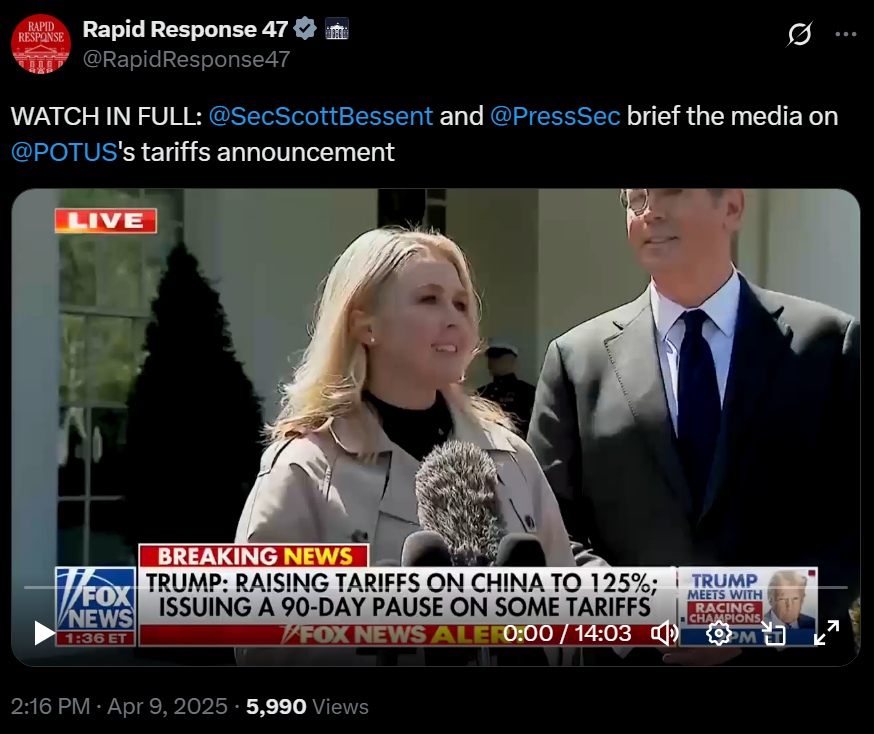Screen dimensions: 874x734
Task: Open the @SecScottBessent mention link
Action: click(x=321, y=116)
